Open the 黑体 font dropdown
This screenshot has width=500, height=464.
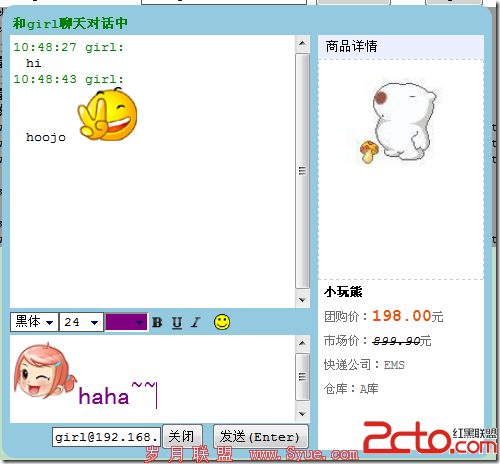pos(34,322)
